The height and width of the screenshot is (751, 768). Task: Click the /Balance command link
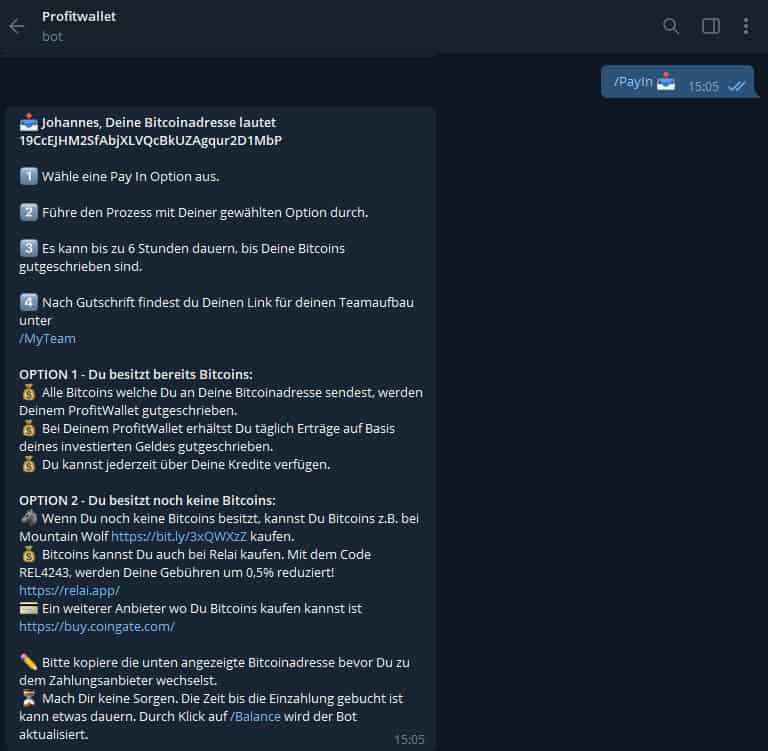point(255,716)
